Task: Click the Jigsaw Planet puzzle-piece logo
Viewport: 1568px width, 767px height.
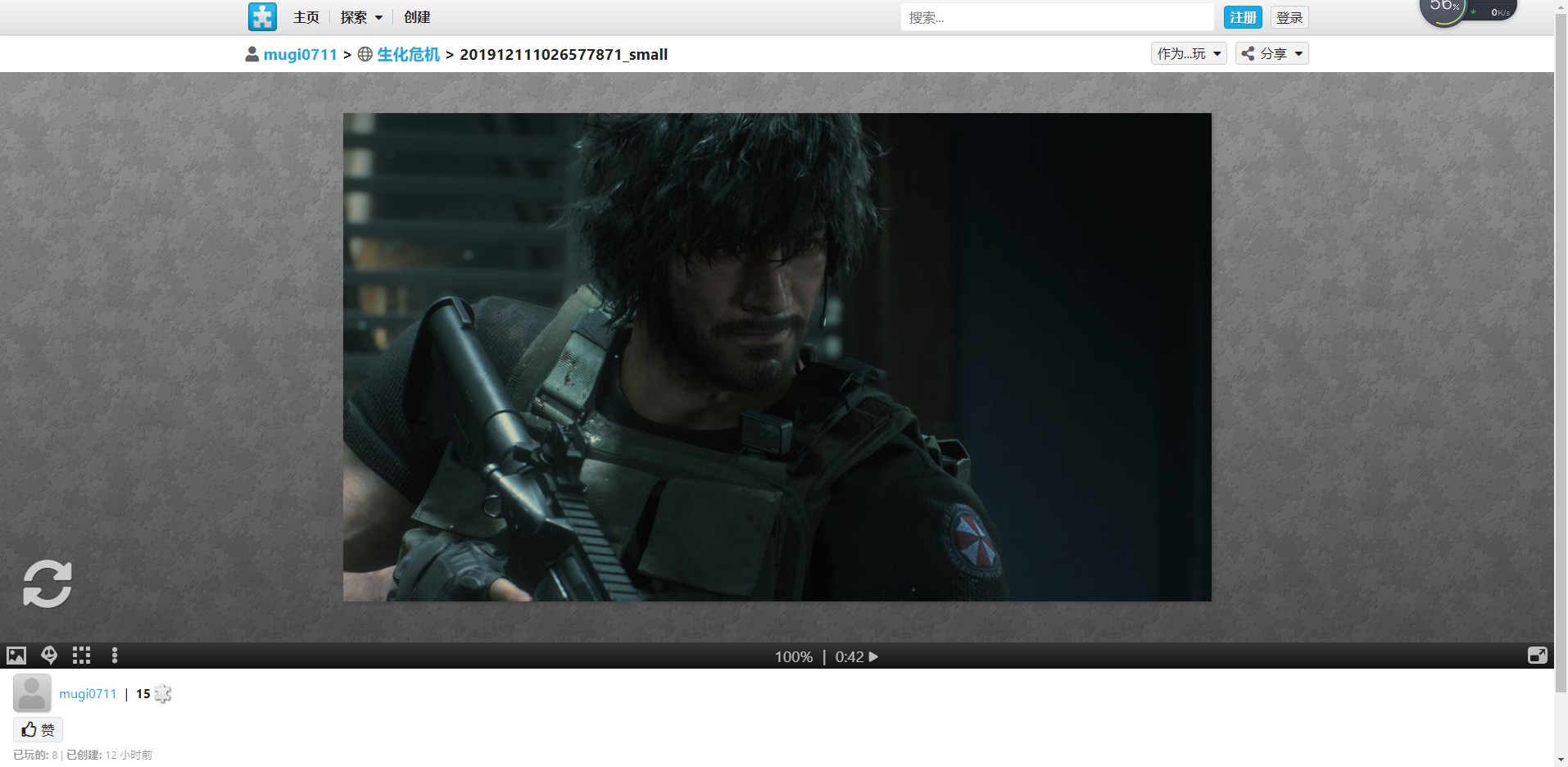Action: [262, 16]
